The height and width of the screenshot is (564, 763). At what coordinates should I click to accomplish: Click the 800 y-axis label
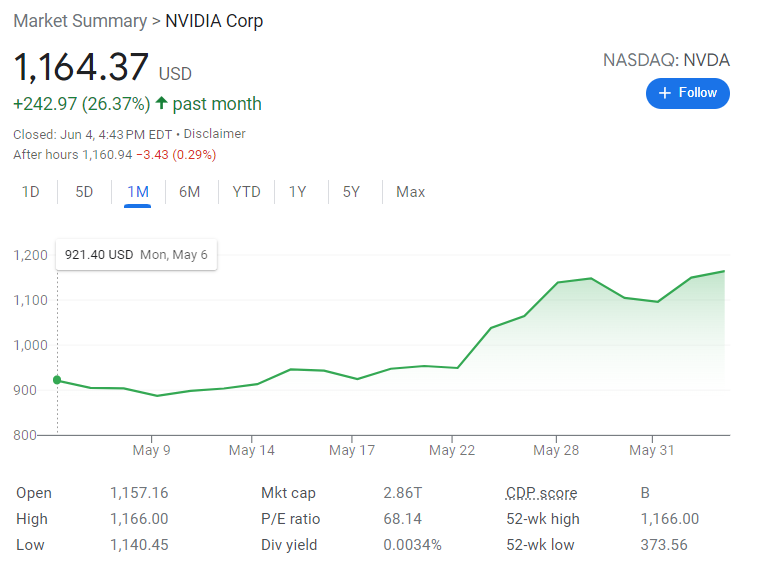click(x=25, y=435)
